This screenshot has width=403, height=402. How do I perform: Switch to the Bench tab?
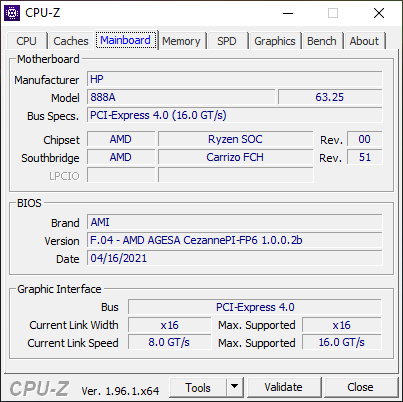(x=322, y=41)
